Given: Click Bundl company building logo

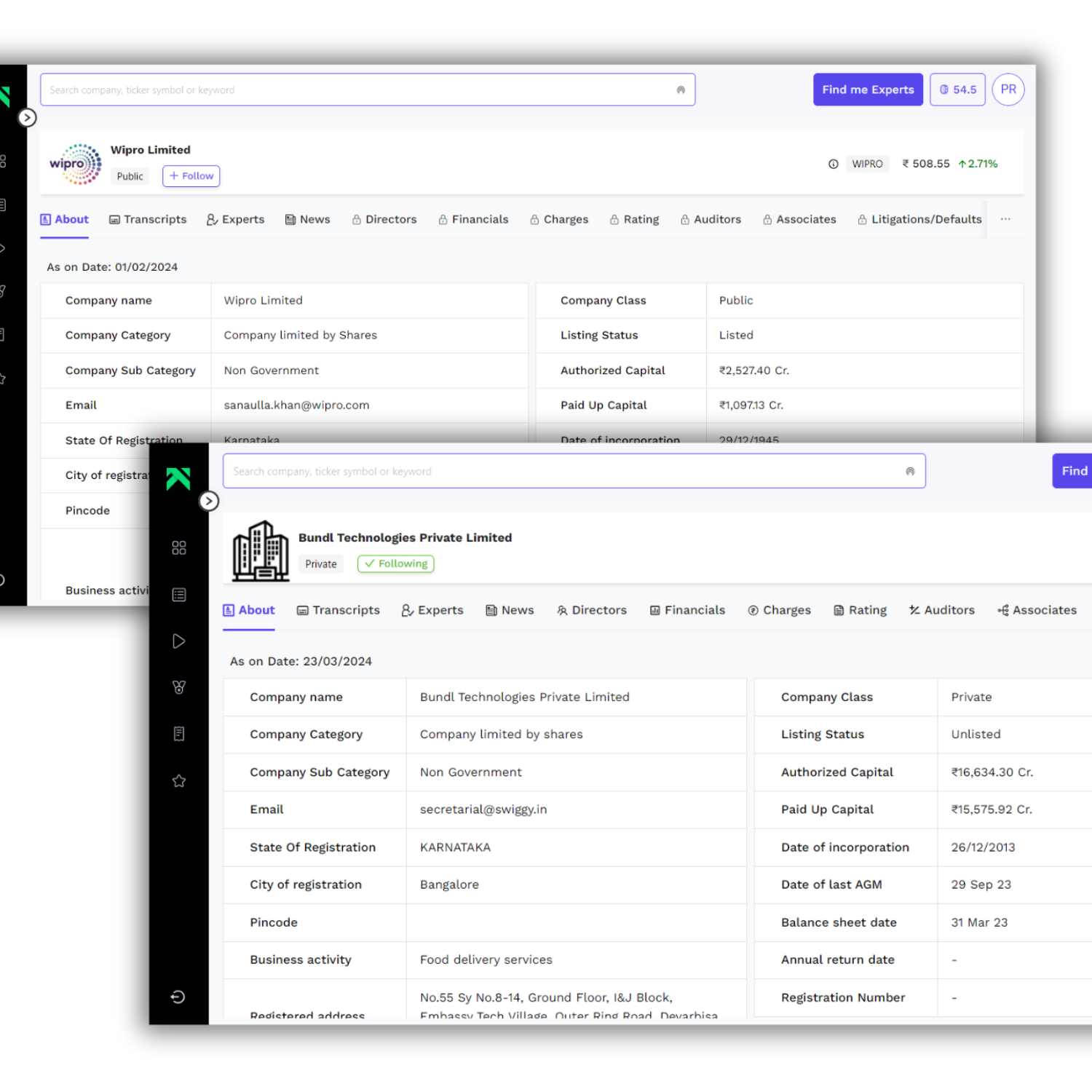Looking at the screenshot, I should [261, 551].
